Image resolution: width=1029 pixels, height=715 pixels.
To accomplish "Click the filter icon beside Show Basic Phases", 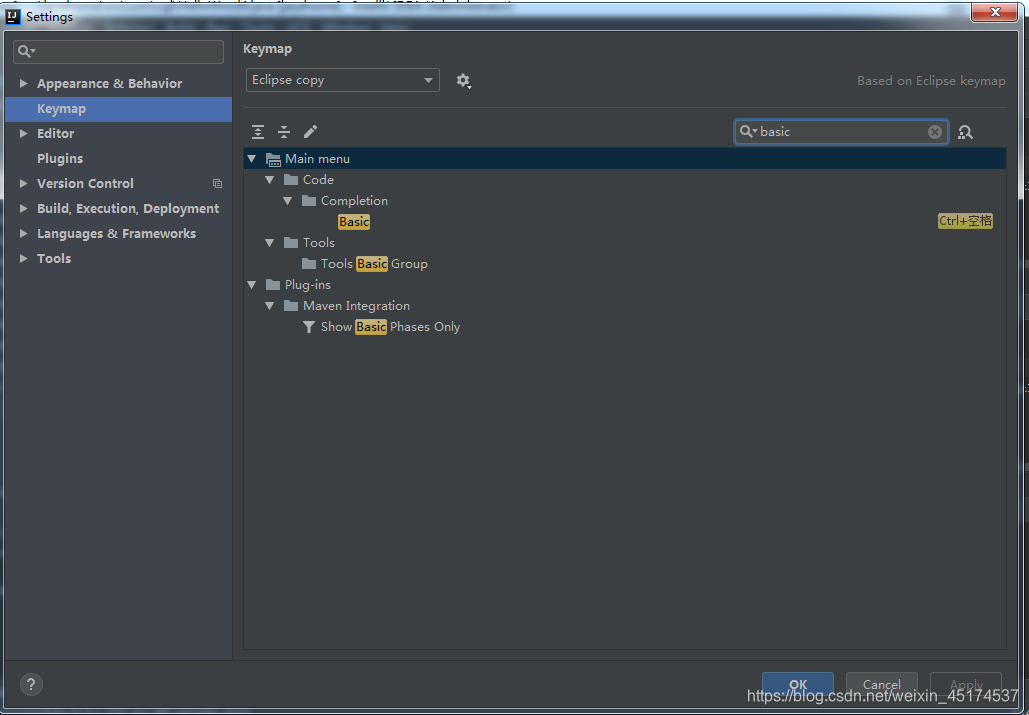I will click(309, 327).
